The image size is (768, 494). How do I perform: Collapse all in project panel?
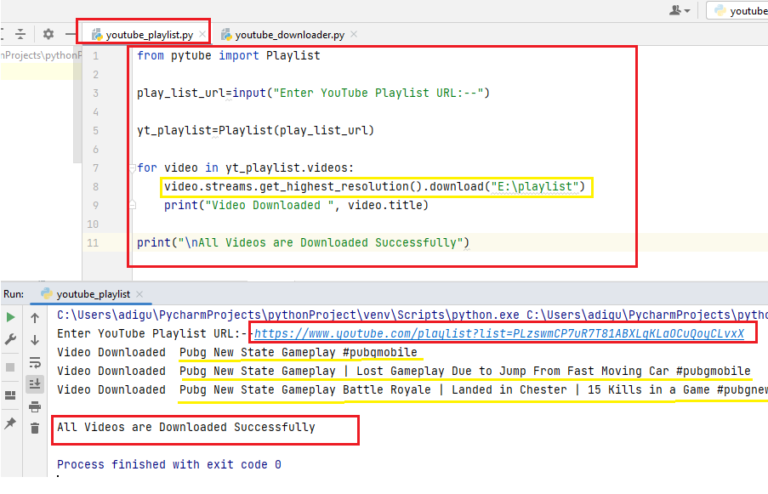20,34
